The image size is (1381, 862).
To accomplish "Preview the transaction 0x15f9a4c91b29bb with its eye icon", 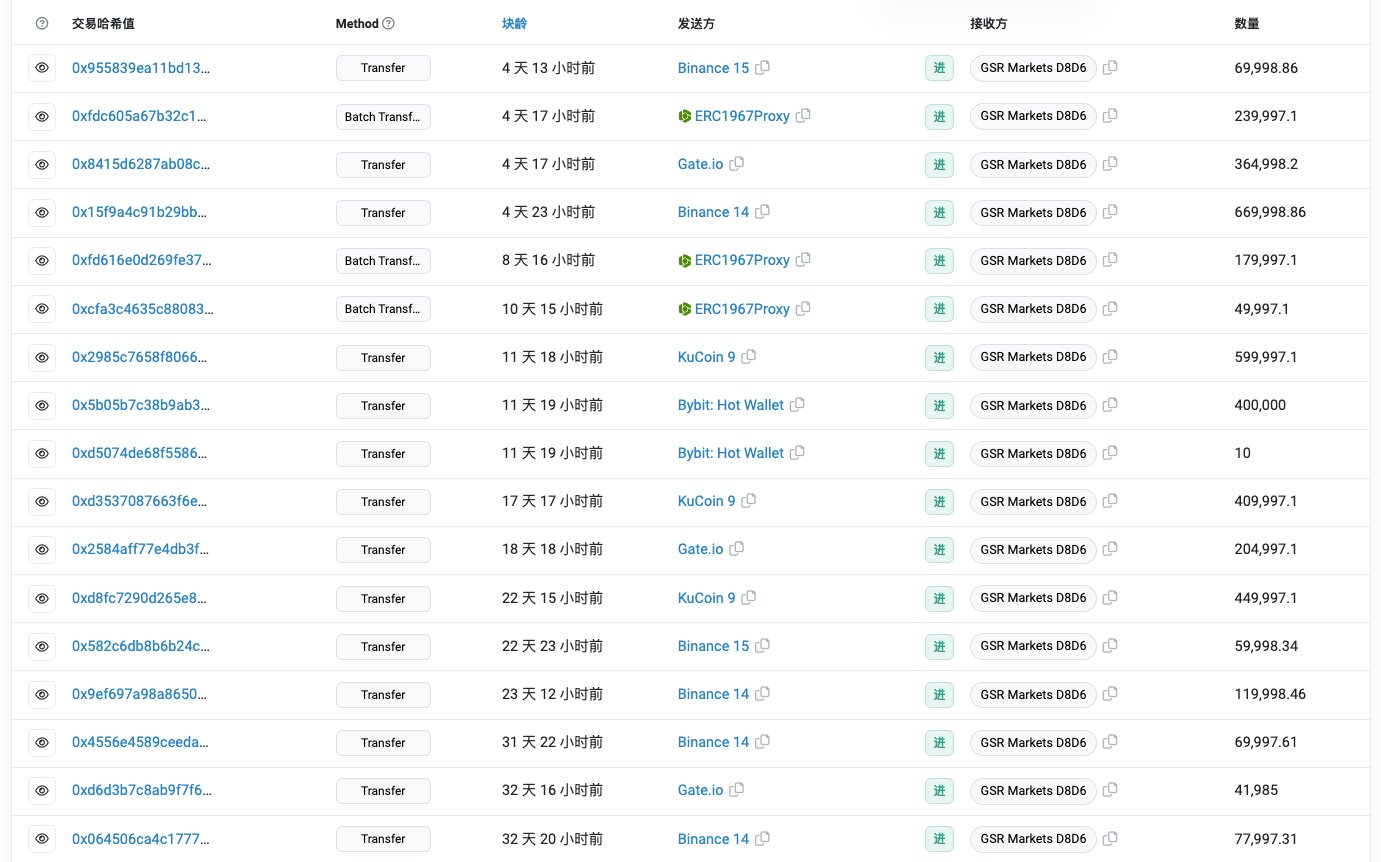I will click(x=42, y=212).
